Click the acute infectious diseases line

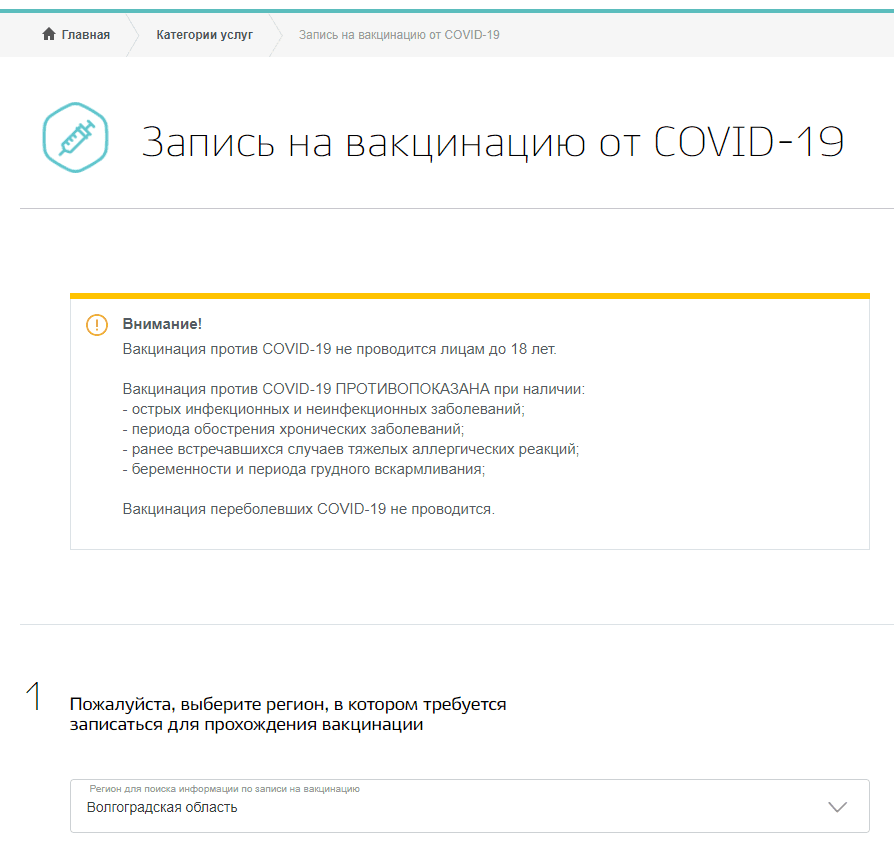click(x=323, y=409)
